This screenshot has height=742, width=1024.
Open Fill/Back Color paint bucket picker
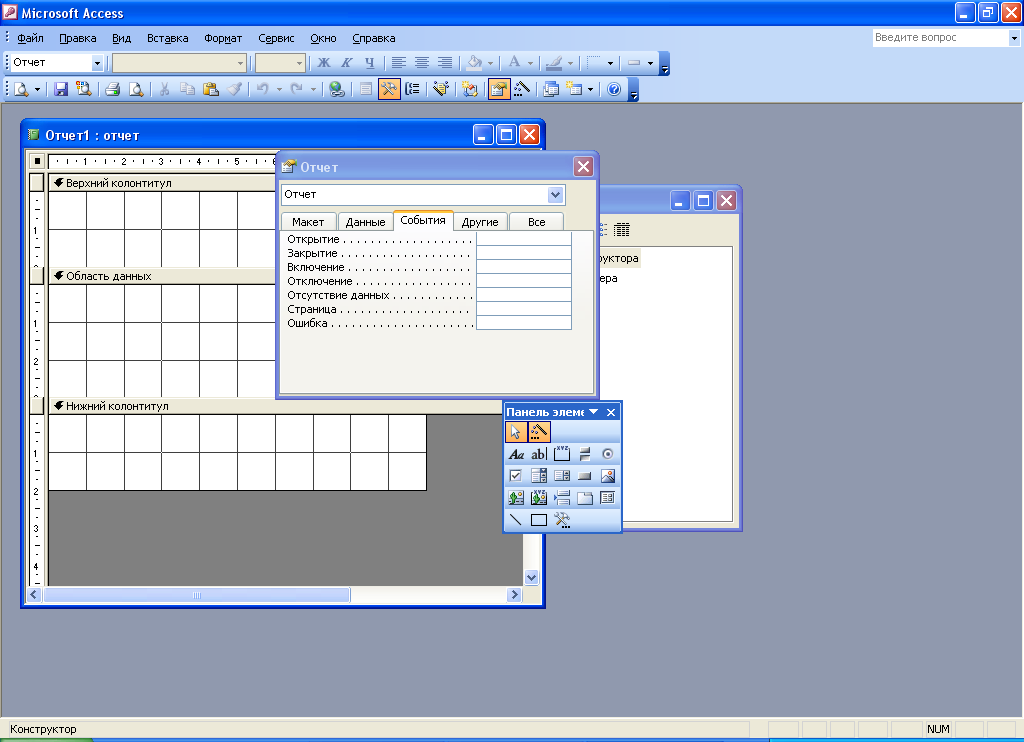(473, 63)
